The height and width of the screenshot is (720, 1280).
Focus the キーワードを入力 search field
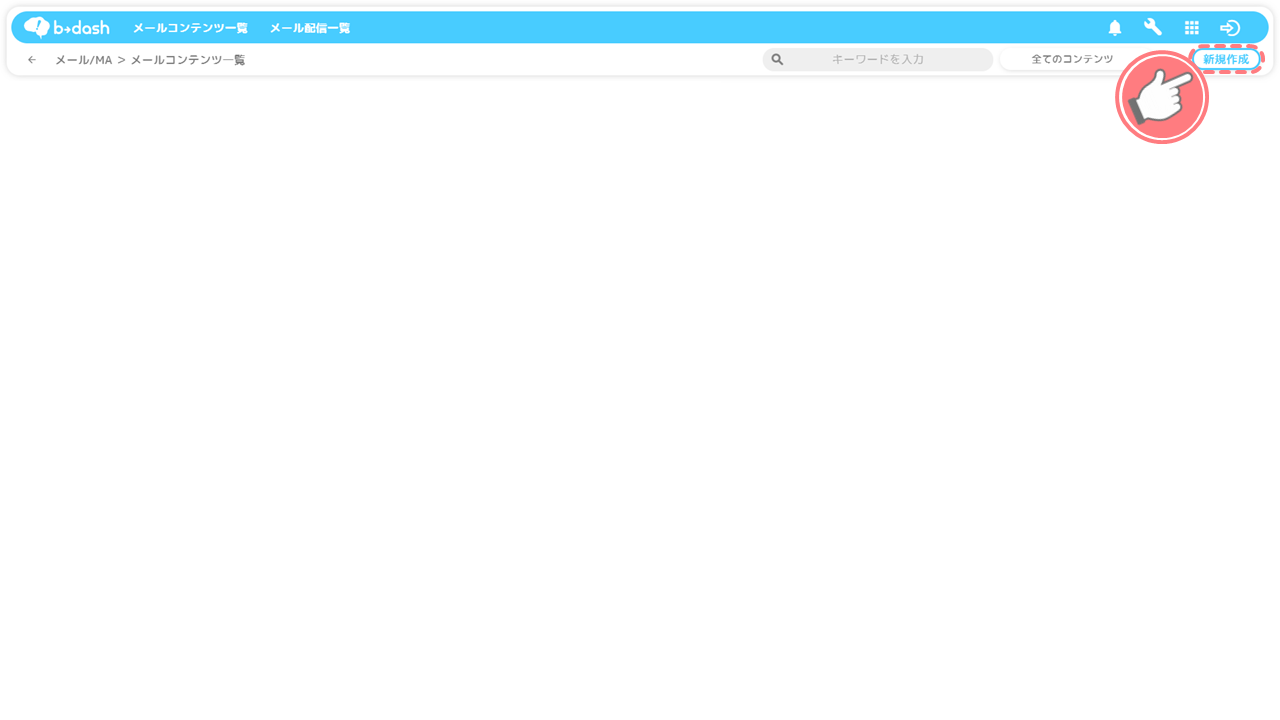(878, 60)
